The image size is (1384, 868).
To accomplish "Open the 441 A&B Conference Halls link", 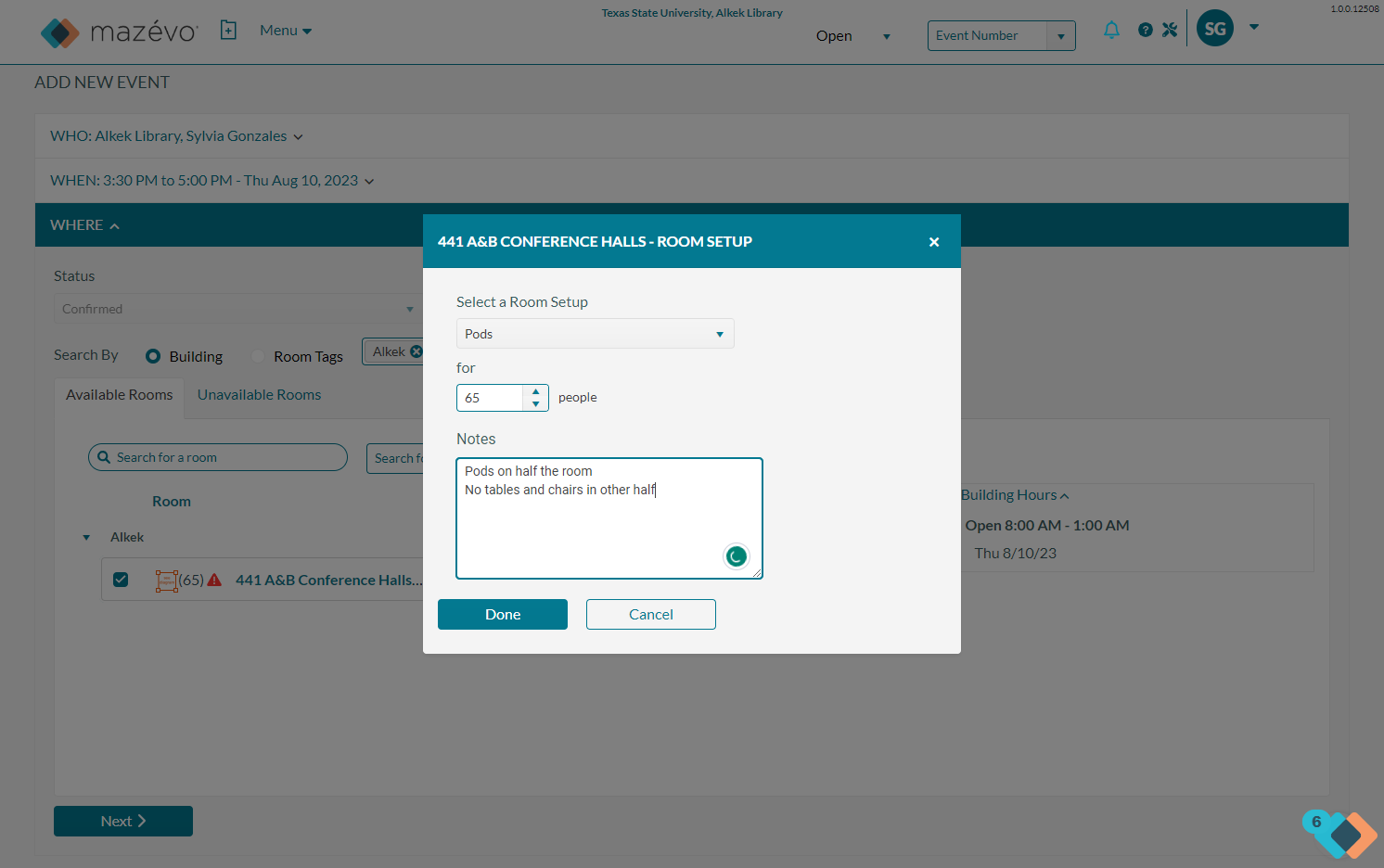I will pos(329,581).
